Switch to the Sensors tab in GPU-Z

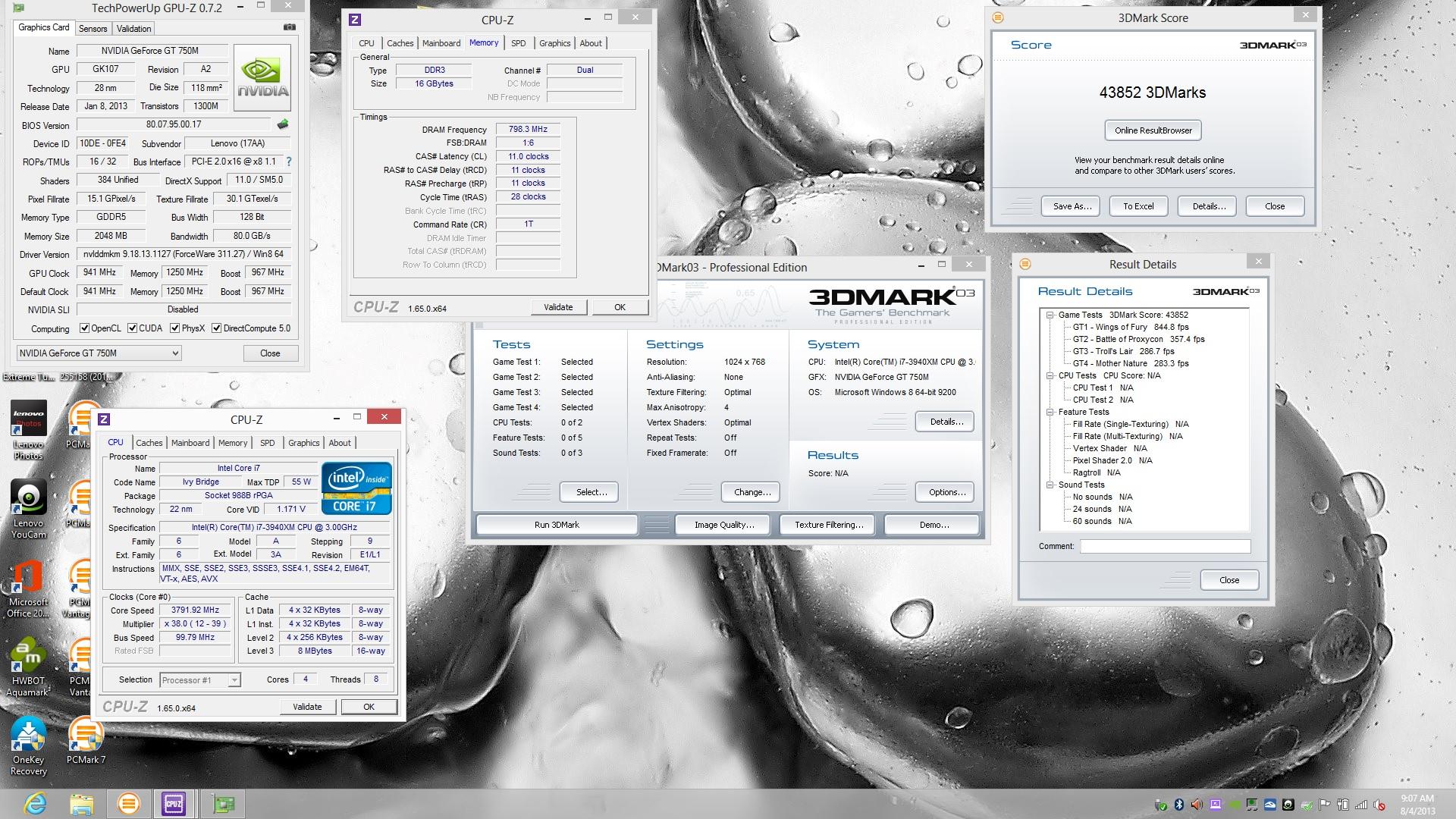pyautogui.click(x=93, y=28)
